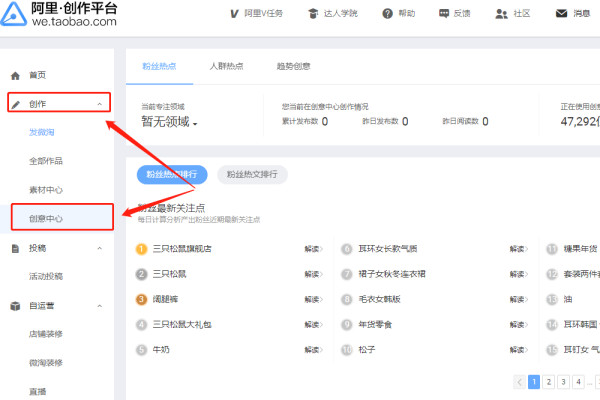The image size is (600, 400).
Task: Open the 暂无领域 focus area dropdown
Action: [x=169, y=123]
